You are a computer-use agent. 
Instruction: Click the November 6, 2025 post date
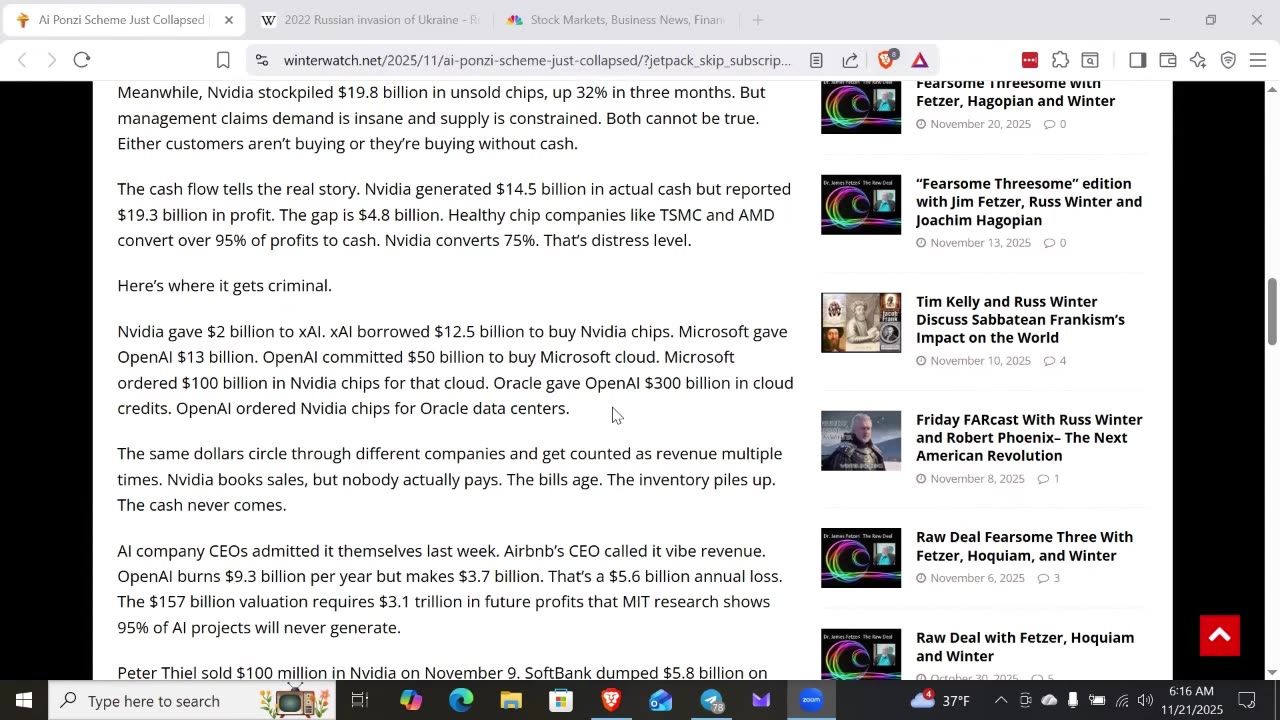[977, 578]
